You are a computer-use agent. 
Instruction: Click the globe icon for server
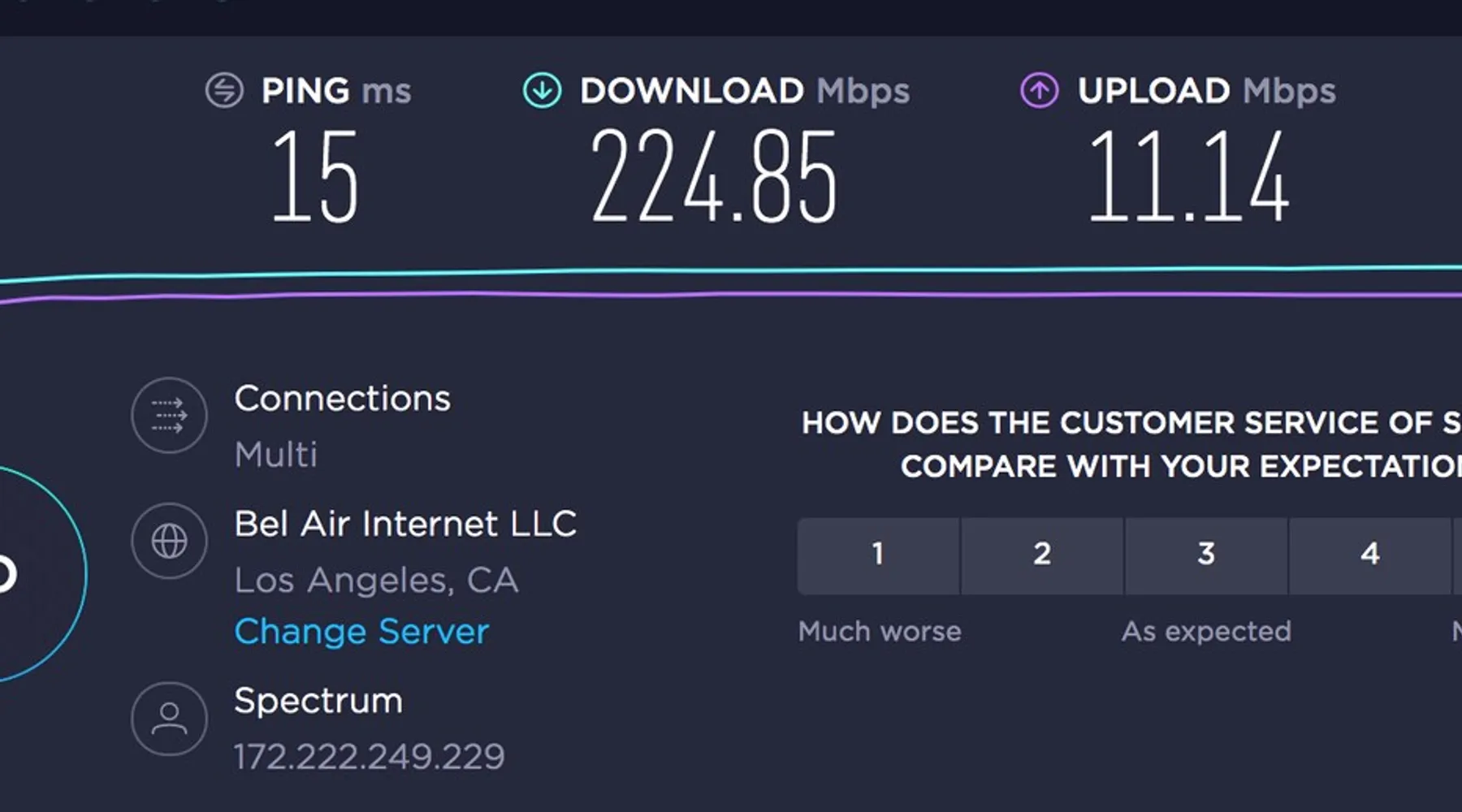click(169, 541)
